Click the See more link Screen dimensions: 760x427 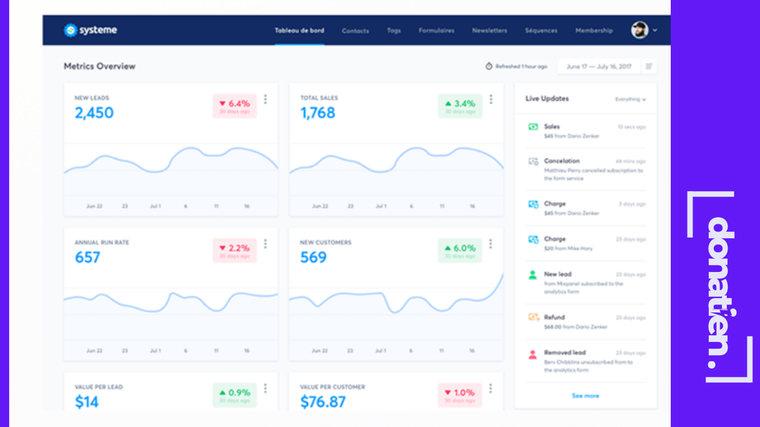coord(586,396)
